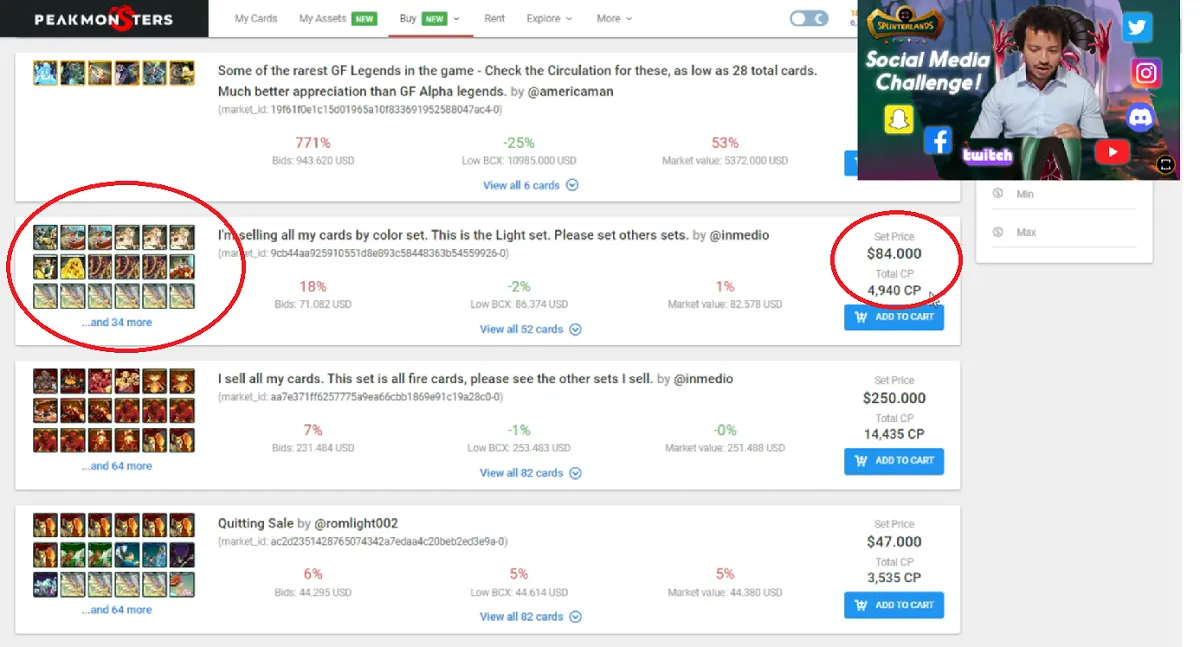Click the Instagram icon in the webcam overlay

1146,73
